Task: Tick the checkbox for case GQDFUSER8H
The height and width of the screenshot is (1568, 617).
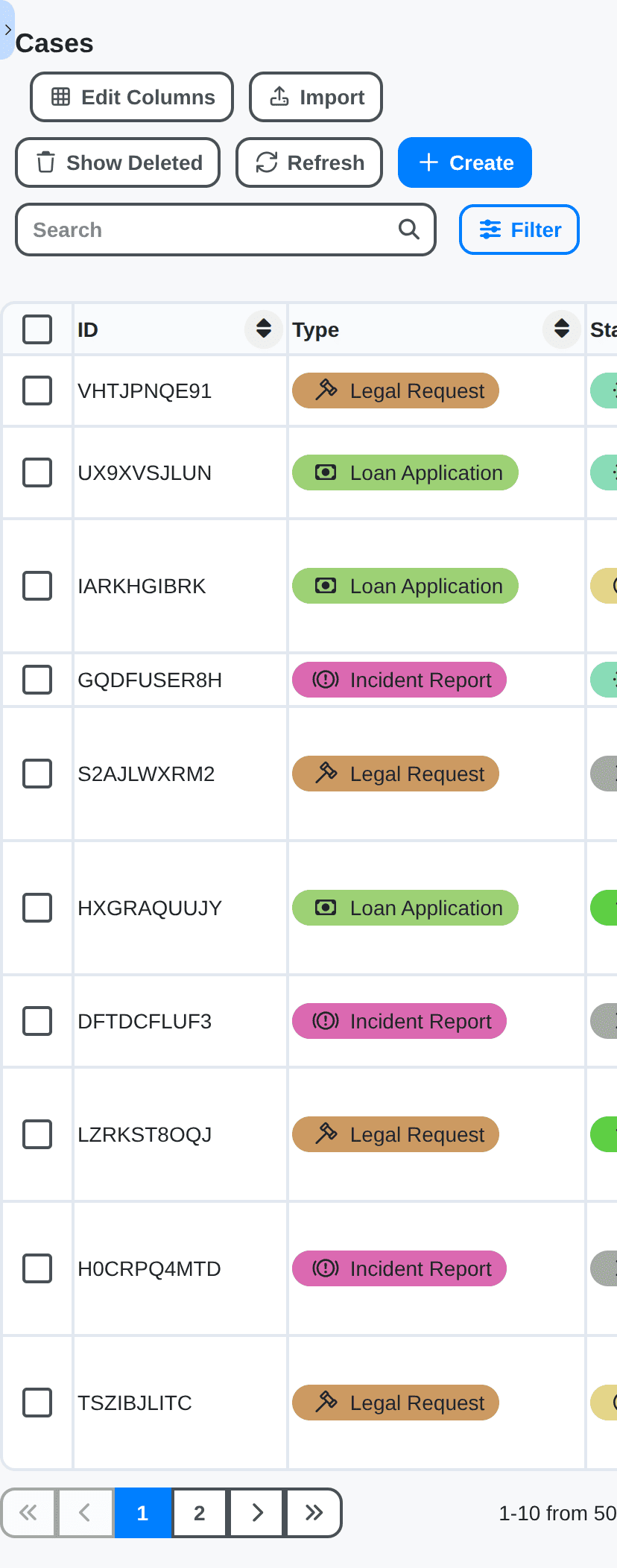Action: pos(37,680)
